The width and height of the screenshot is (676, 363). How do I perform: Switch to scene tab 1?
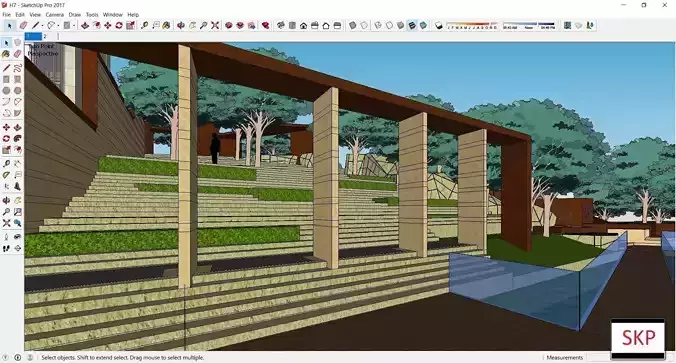click(33, 37)
